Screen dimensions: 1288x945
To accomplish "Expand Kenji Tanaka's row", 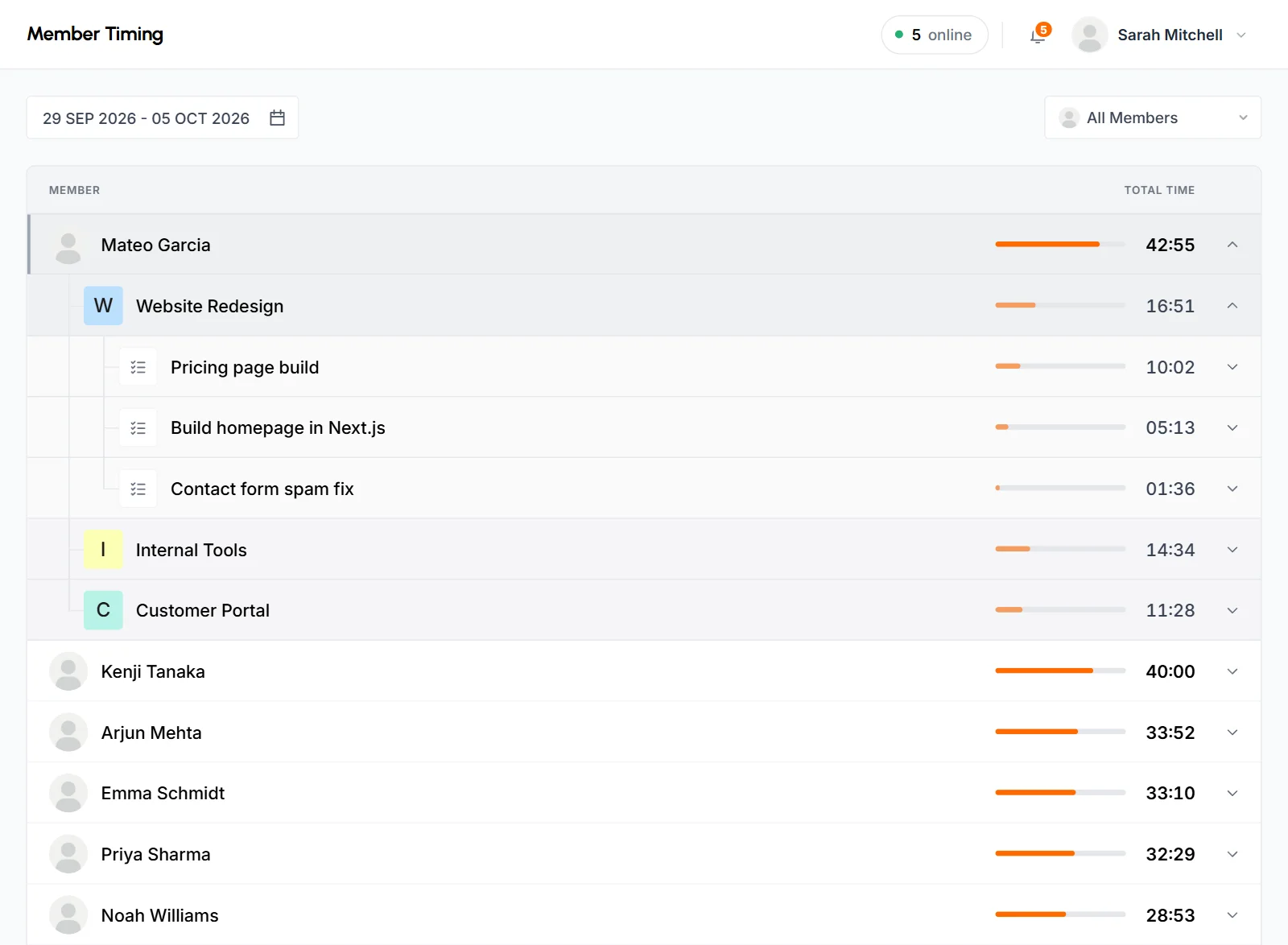I will (1232, 671).
